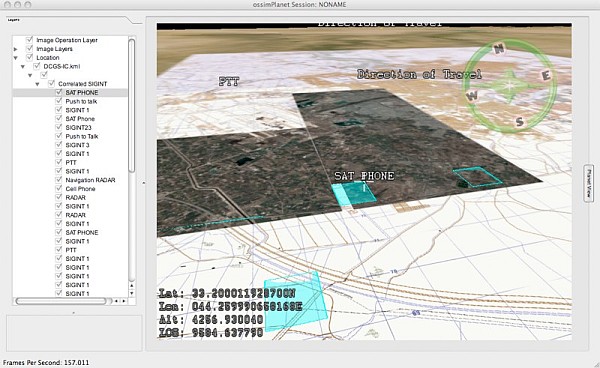Viewport: 600px width, 368px height.
Task: Click the PTT label on the map
Action: pyautogui.click(x=229, y=81)
